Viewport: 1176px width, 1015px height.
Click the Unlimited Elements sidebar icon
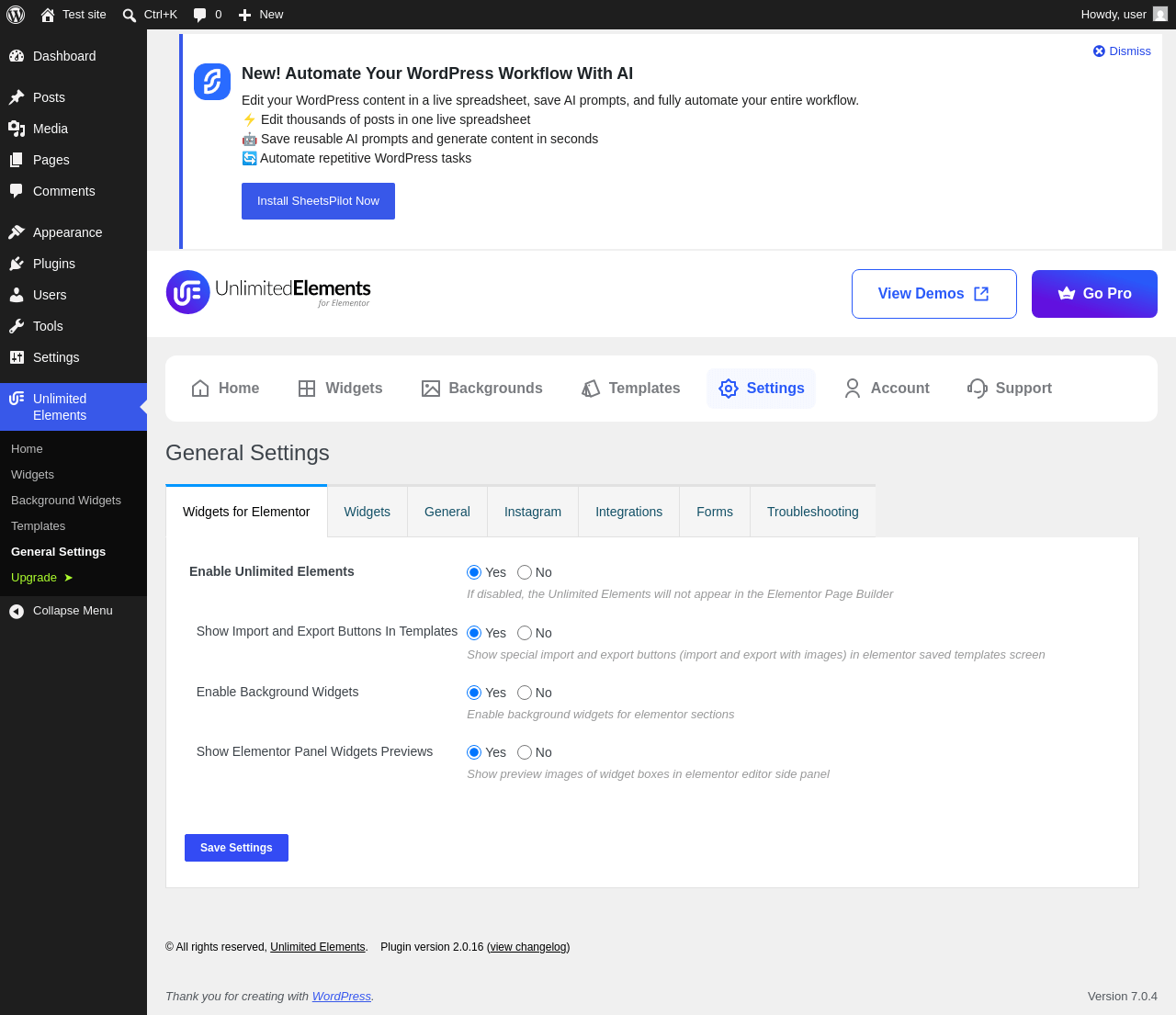click(x=17, y=399)
